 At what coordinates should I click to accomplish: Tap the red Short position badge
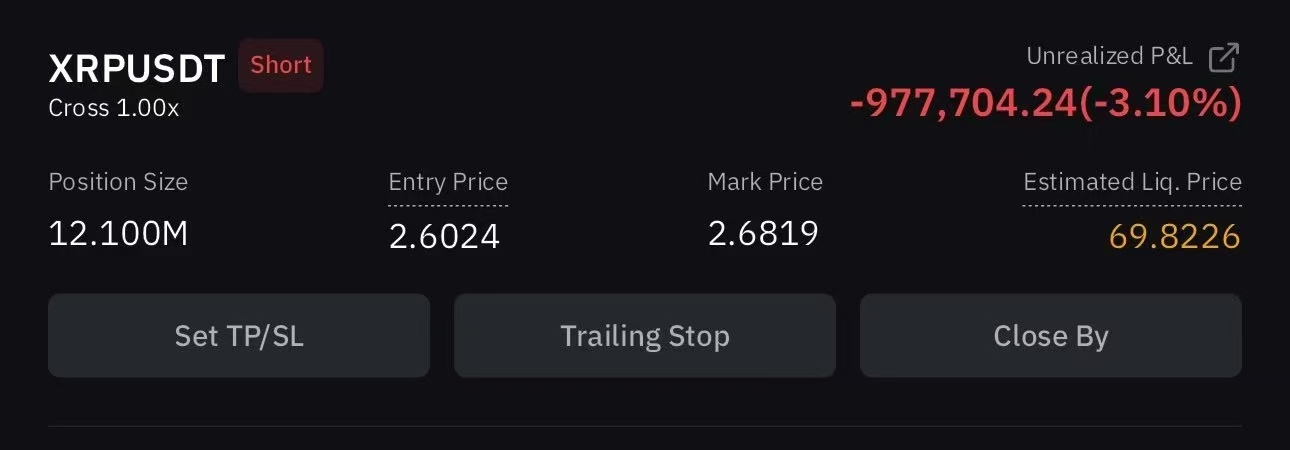(x=281, y=65)
